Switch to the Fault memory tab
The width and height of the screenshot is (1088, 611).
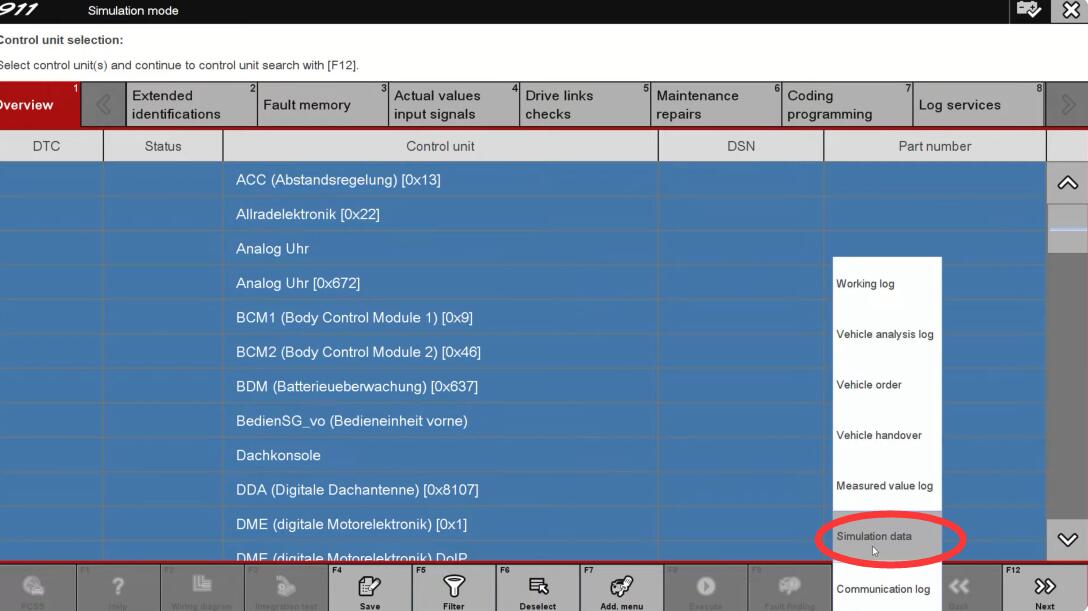[306, 105]
